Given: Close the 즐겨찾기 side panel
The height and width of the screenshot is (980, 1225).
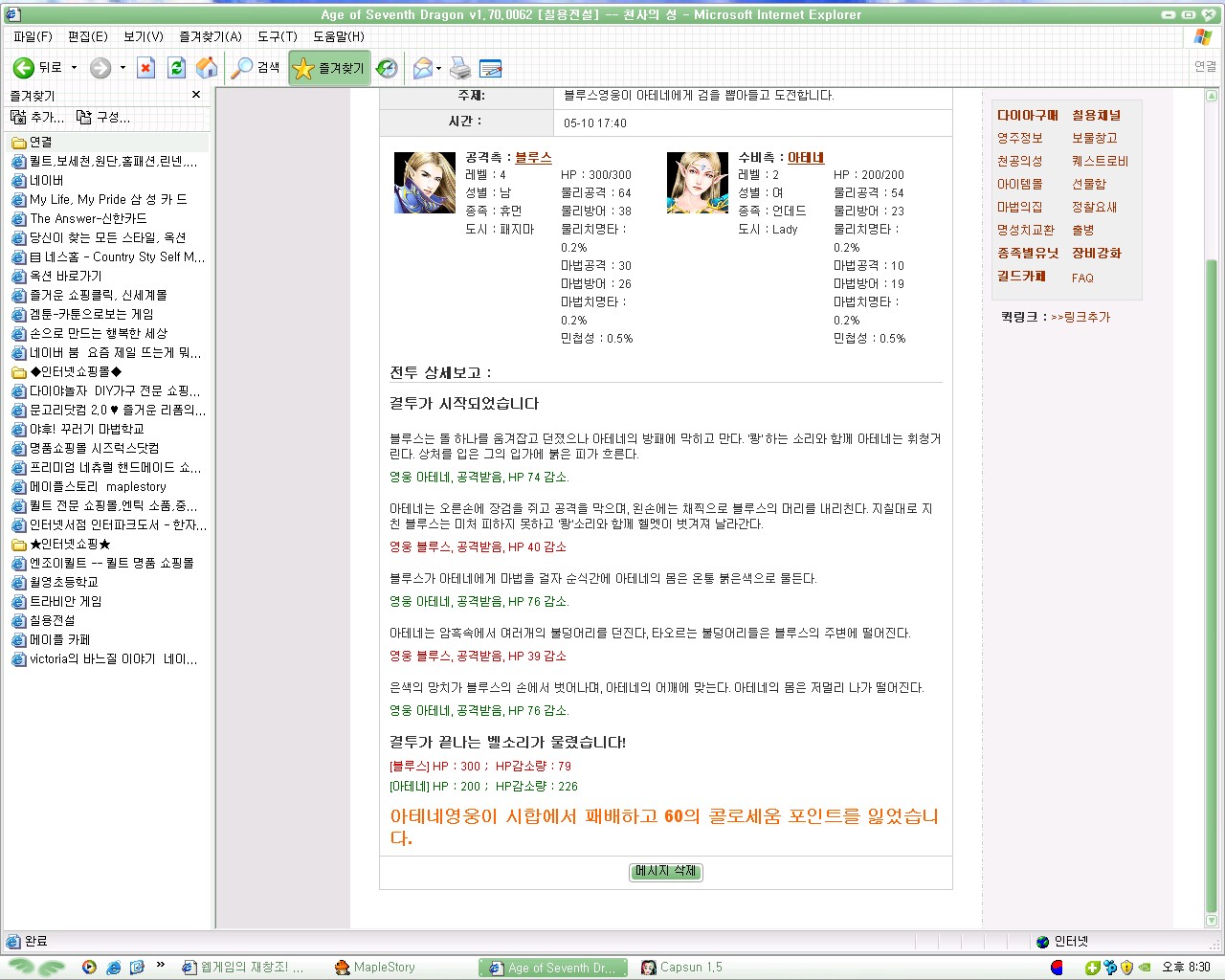Looking at the screenshot, I should point(196,95).
